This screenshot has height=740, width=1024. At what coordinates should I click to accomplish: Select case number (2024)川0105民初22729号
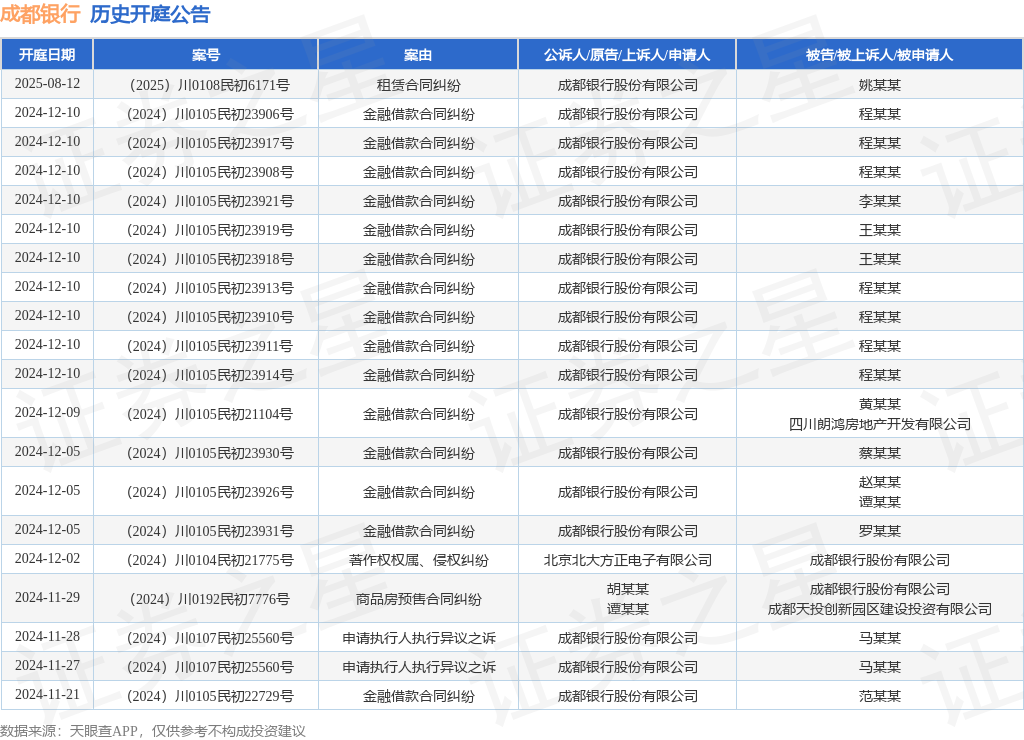(x=210, y=697)
